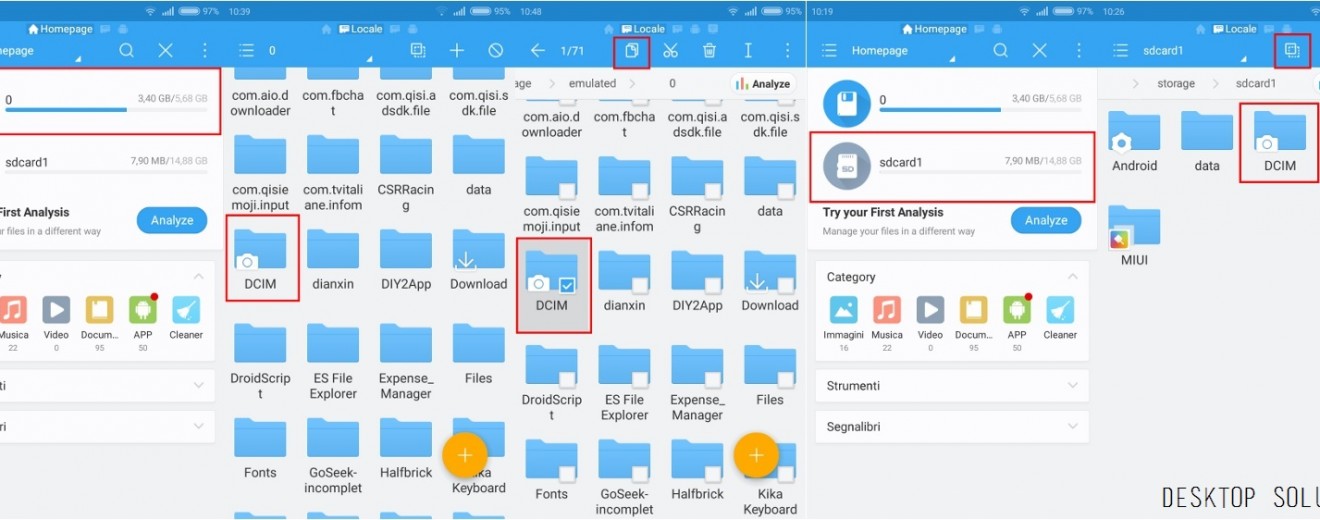This screenshot has width=1320, height=520.
Task: Open the DCIM folder in the 10:39 file list panel
Action: (259, 262)
